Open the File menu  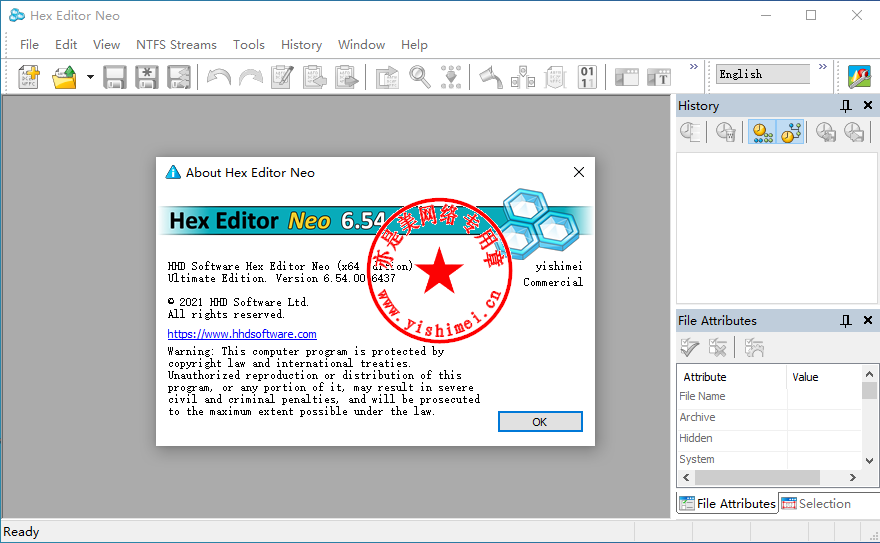tap(29, 45)
